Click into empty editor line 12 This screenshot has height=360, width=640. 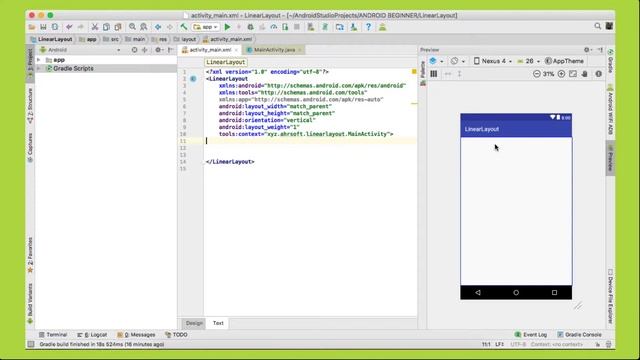[310, 148]
